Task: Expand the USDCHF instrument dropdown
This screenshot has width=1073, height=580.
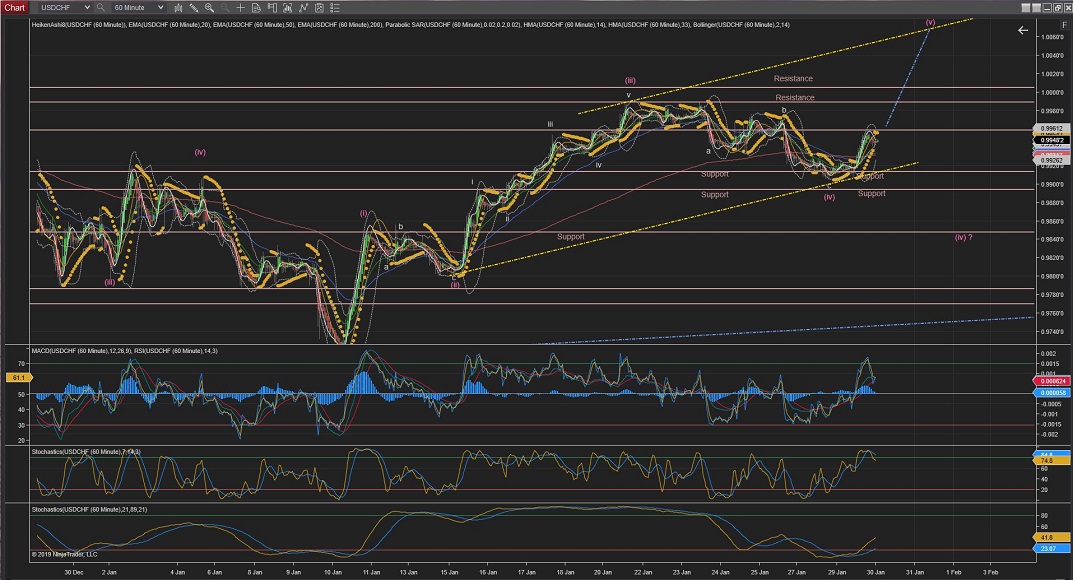Action: point(87,7)
